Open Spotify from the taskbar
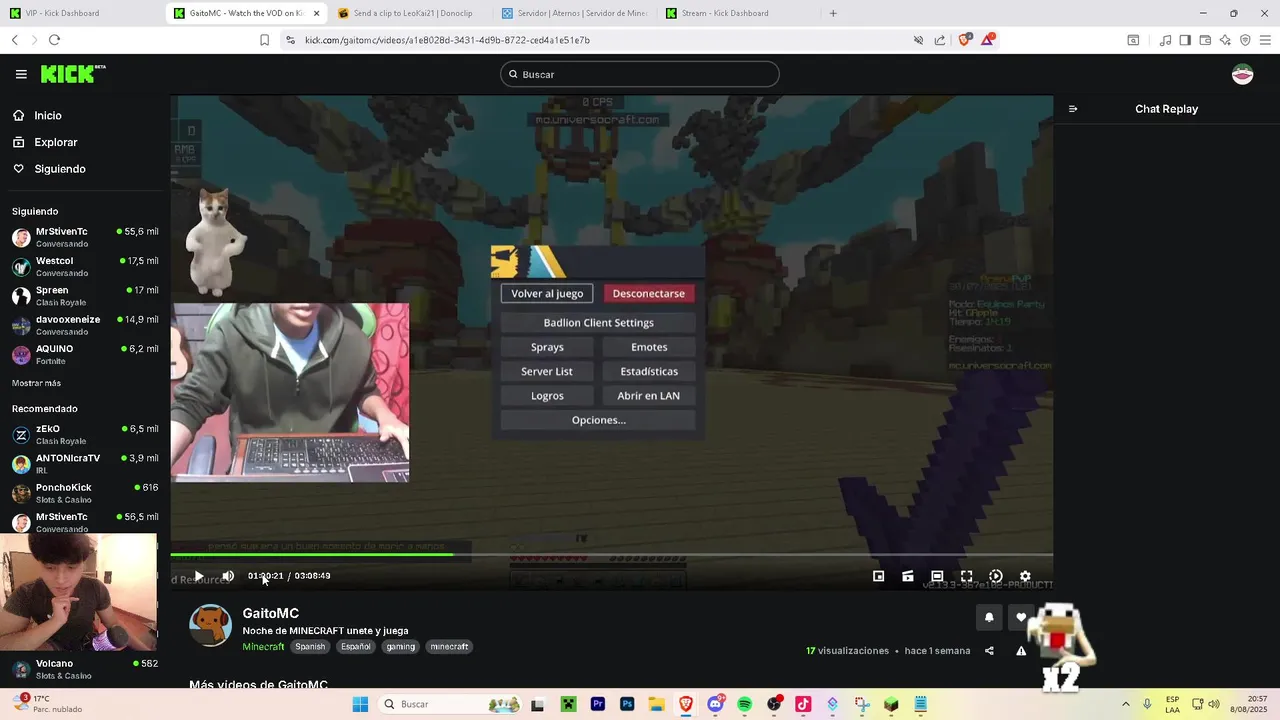 pos(744,704)
